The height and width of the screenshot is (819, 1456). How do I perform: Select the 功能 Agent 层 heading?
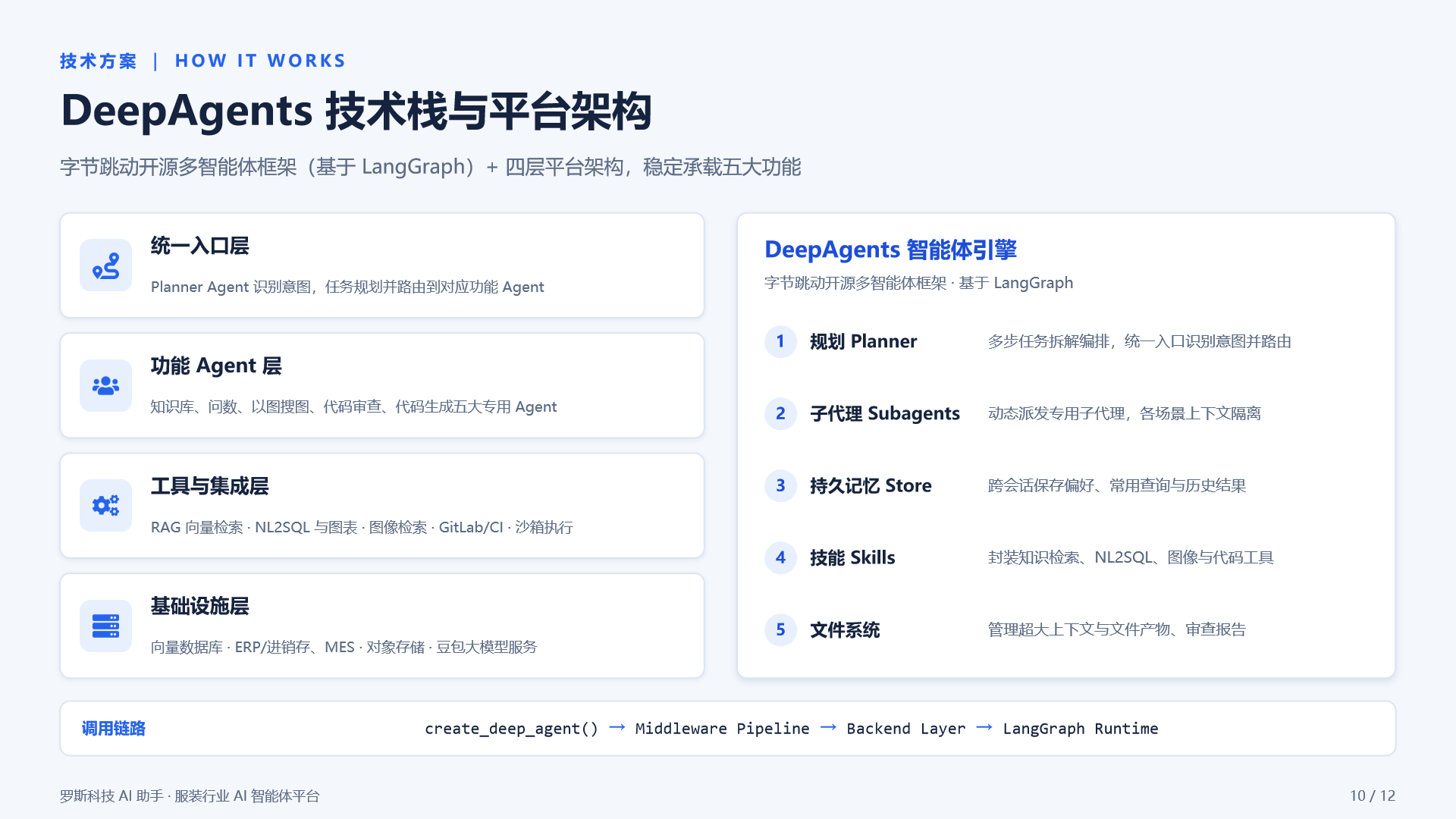216,366
